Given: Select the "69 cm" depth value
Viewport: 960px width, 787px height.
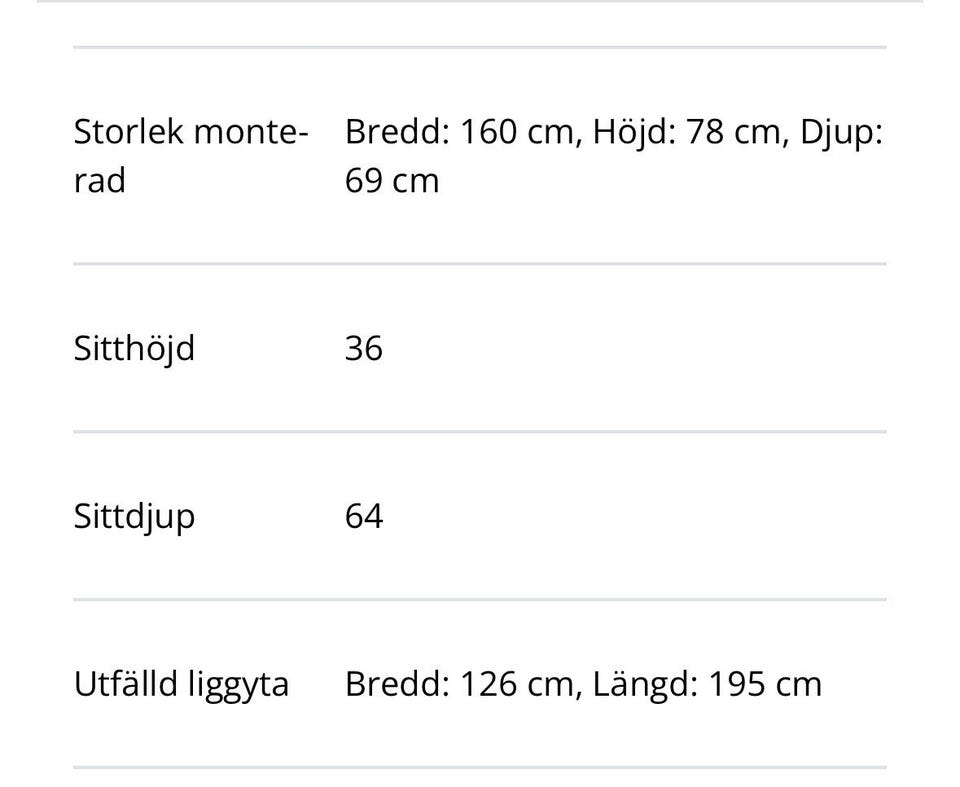Looking at the screenshot, I should (392, 181).
